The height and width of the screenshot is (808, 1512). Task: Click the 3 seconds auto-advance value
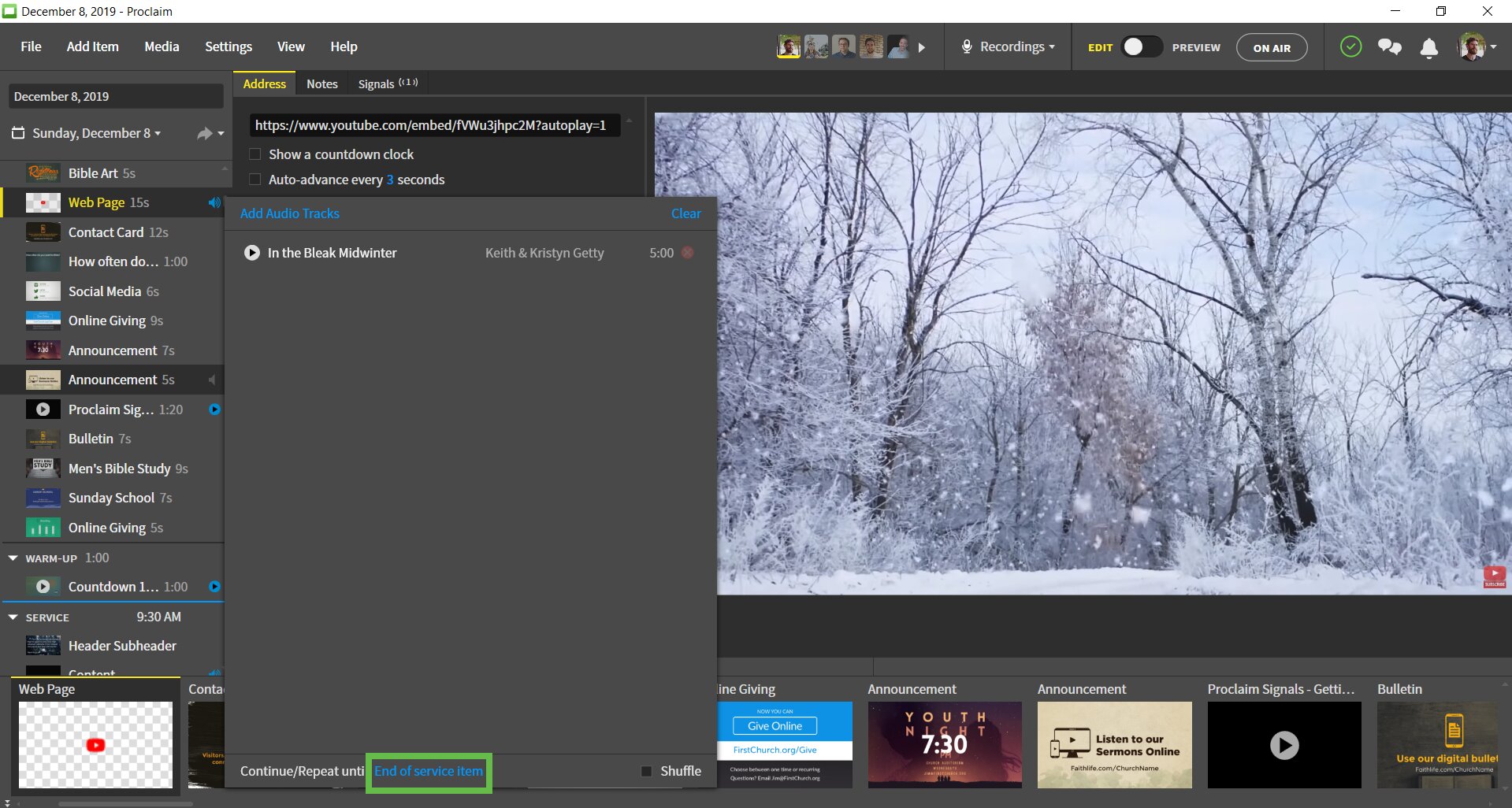(x=389, y=180)
